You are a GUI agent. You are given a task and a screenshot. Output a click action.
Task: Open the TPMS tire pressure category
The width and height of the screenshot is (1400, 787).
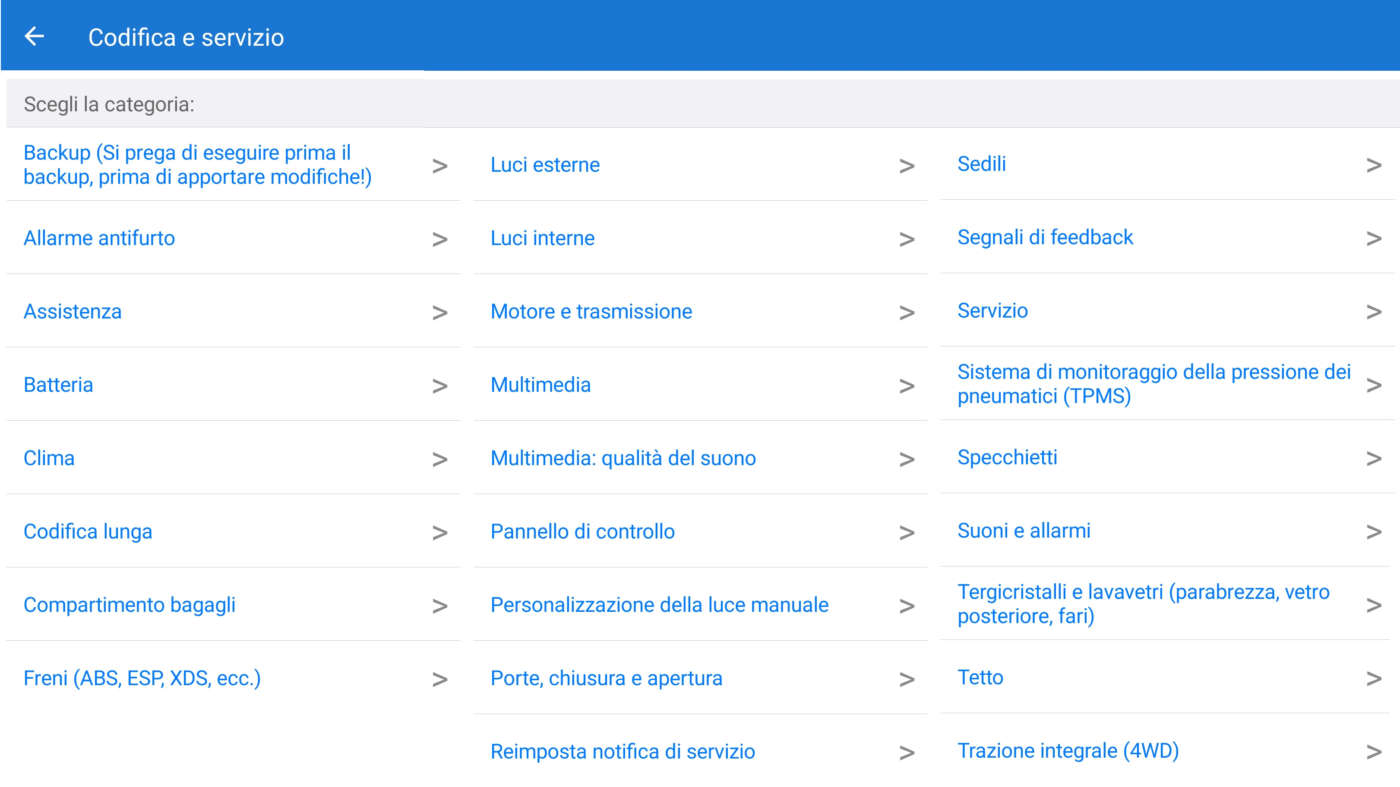tap(1154, 384)
